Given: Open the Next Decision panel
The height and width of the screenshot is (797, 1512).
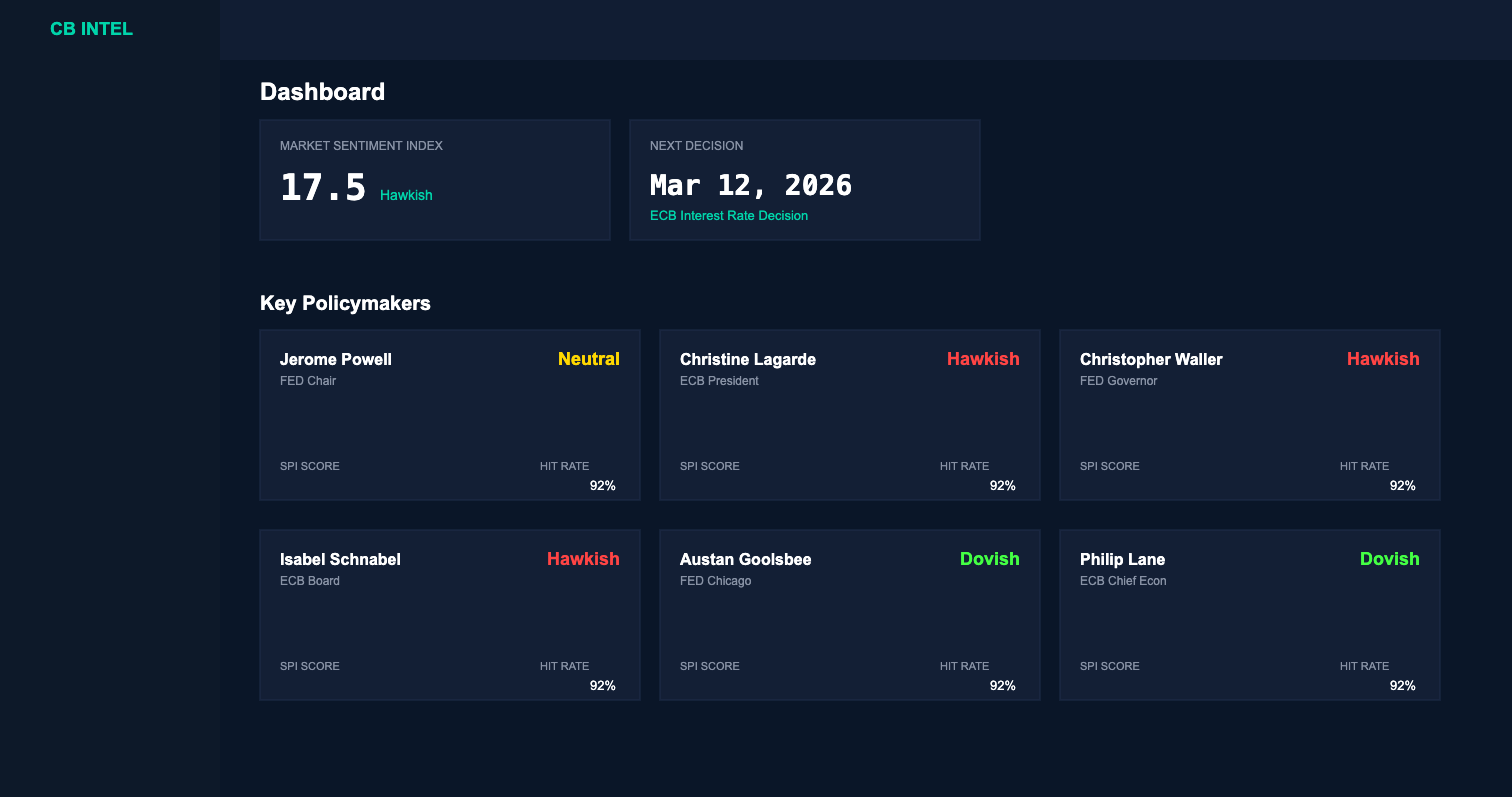Looking at the screenshot, I should 804,179.
